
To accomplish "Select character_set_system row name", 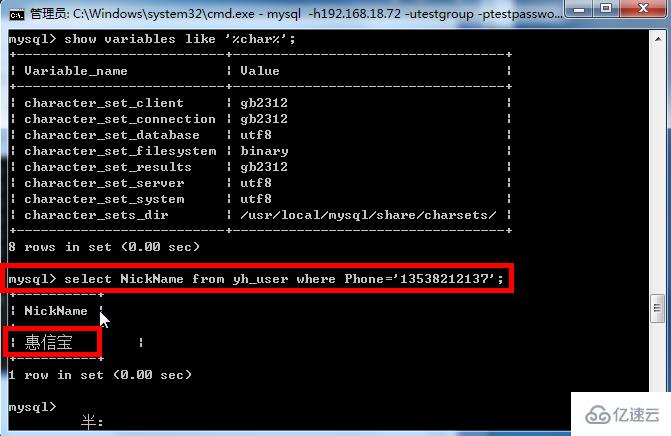I will click(x=104, y=199).
